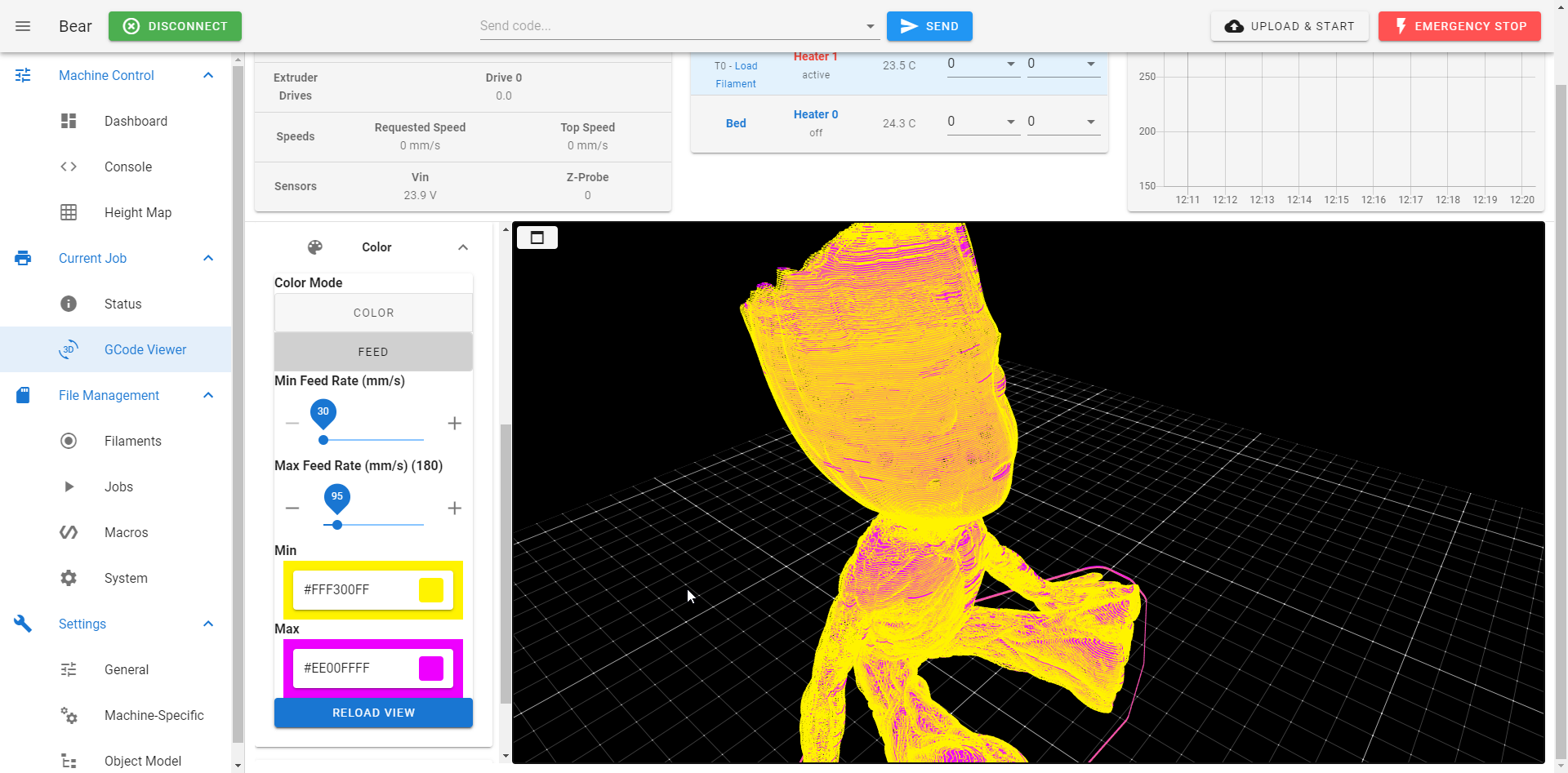The width and height of the screenshot is (1568, 773).
Task: Click the System gear icon
Action: point(69,578)
